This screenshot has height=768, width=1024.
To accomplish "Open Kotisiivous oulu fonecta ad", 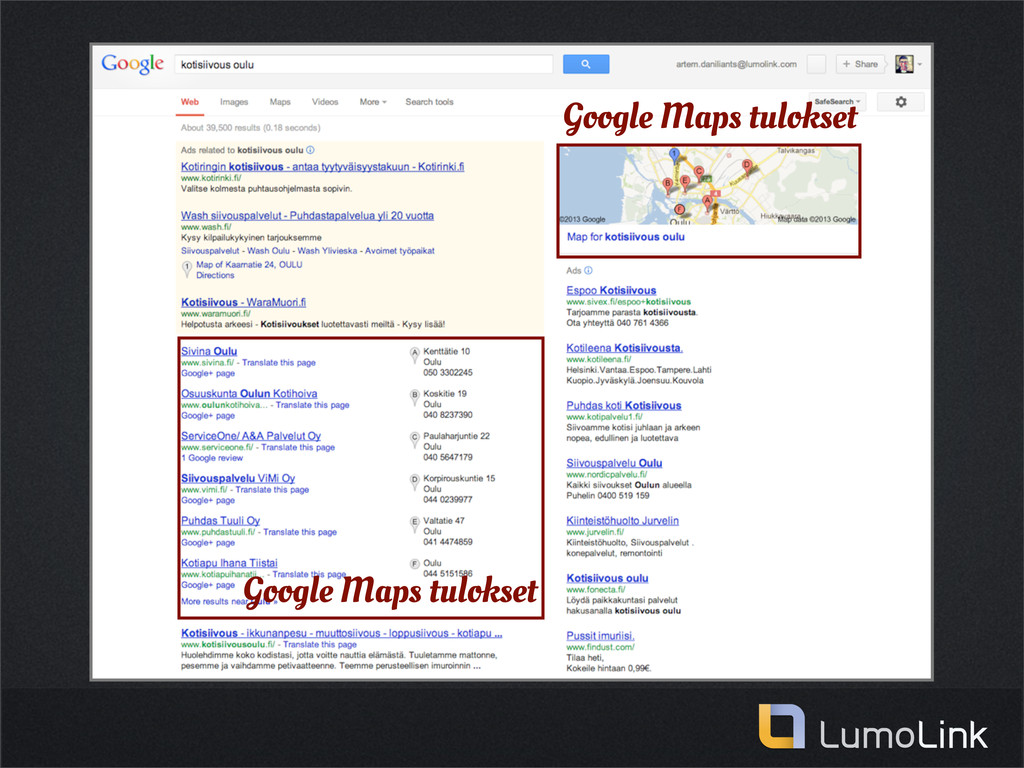I will coord(607,579).
